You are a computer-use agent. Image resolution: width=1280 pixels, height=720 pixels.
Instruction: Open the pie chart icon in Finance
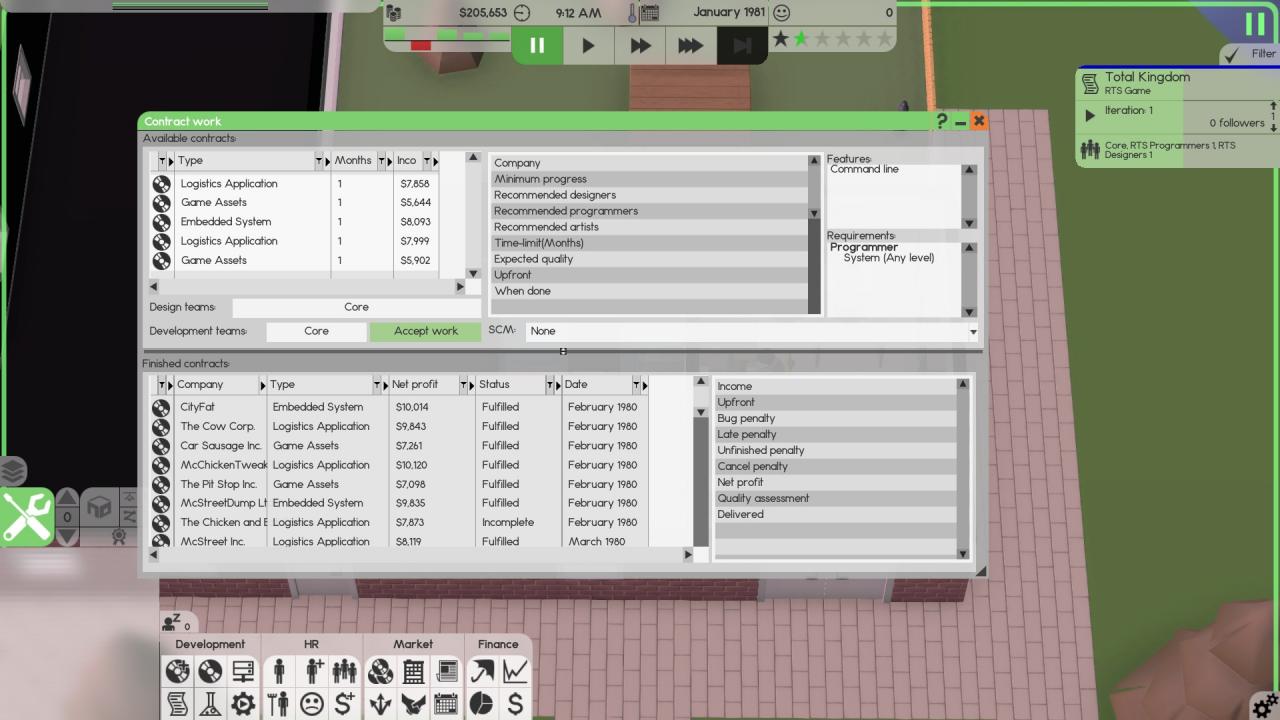click(482, 704)
